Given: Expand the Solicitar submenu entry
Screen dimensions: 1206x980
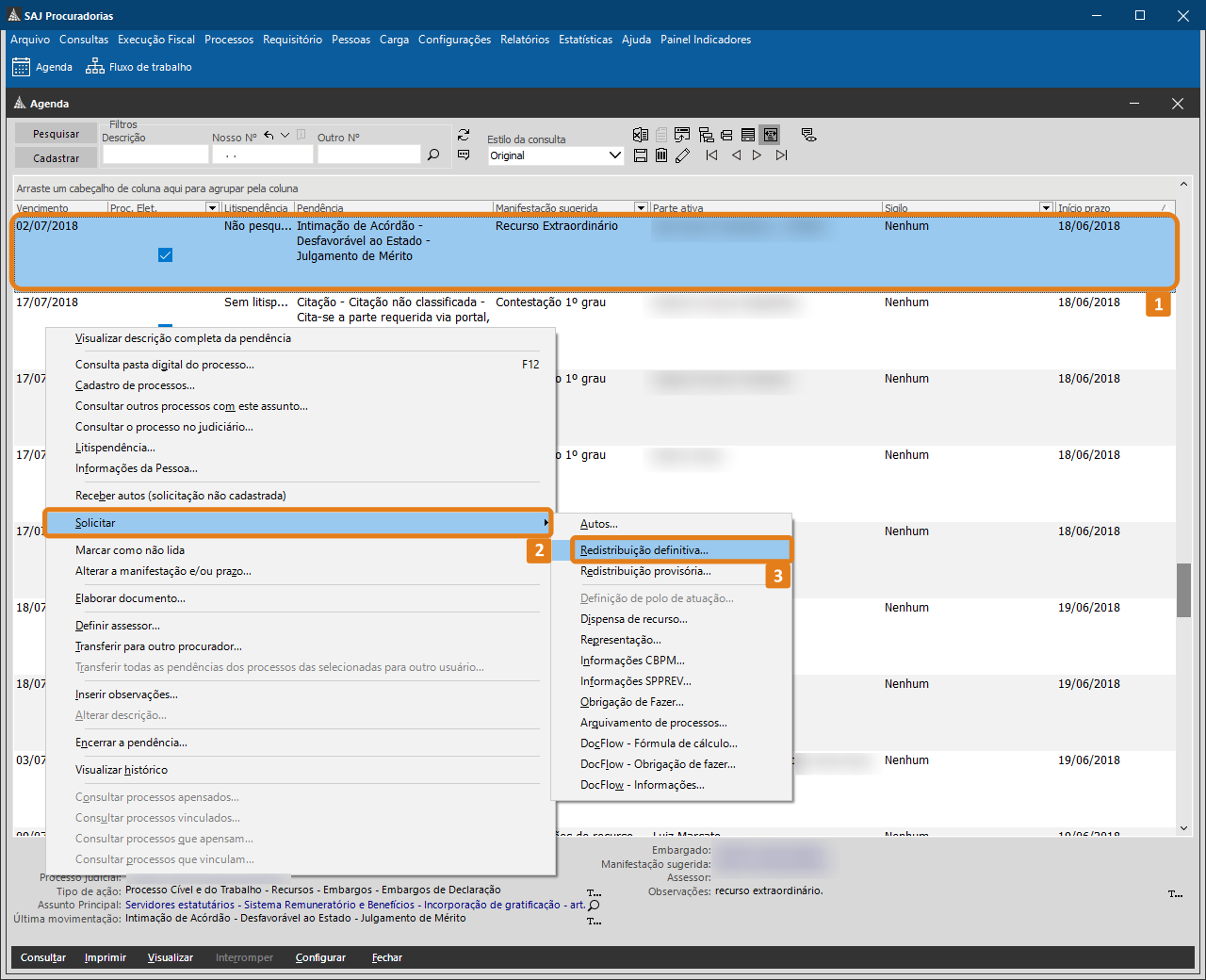Looking at the screenshot, I should click(299, 523).
